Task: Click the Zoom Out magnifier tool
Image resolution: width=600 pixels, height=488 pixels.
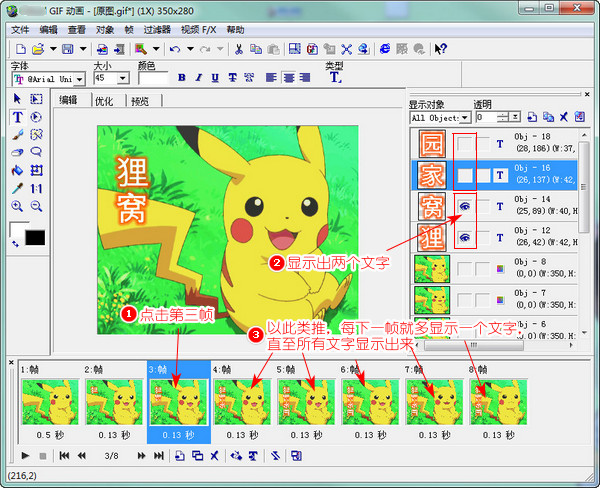Action: (36, 206)
